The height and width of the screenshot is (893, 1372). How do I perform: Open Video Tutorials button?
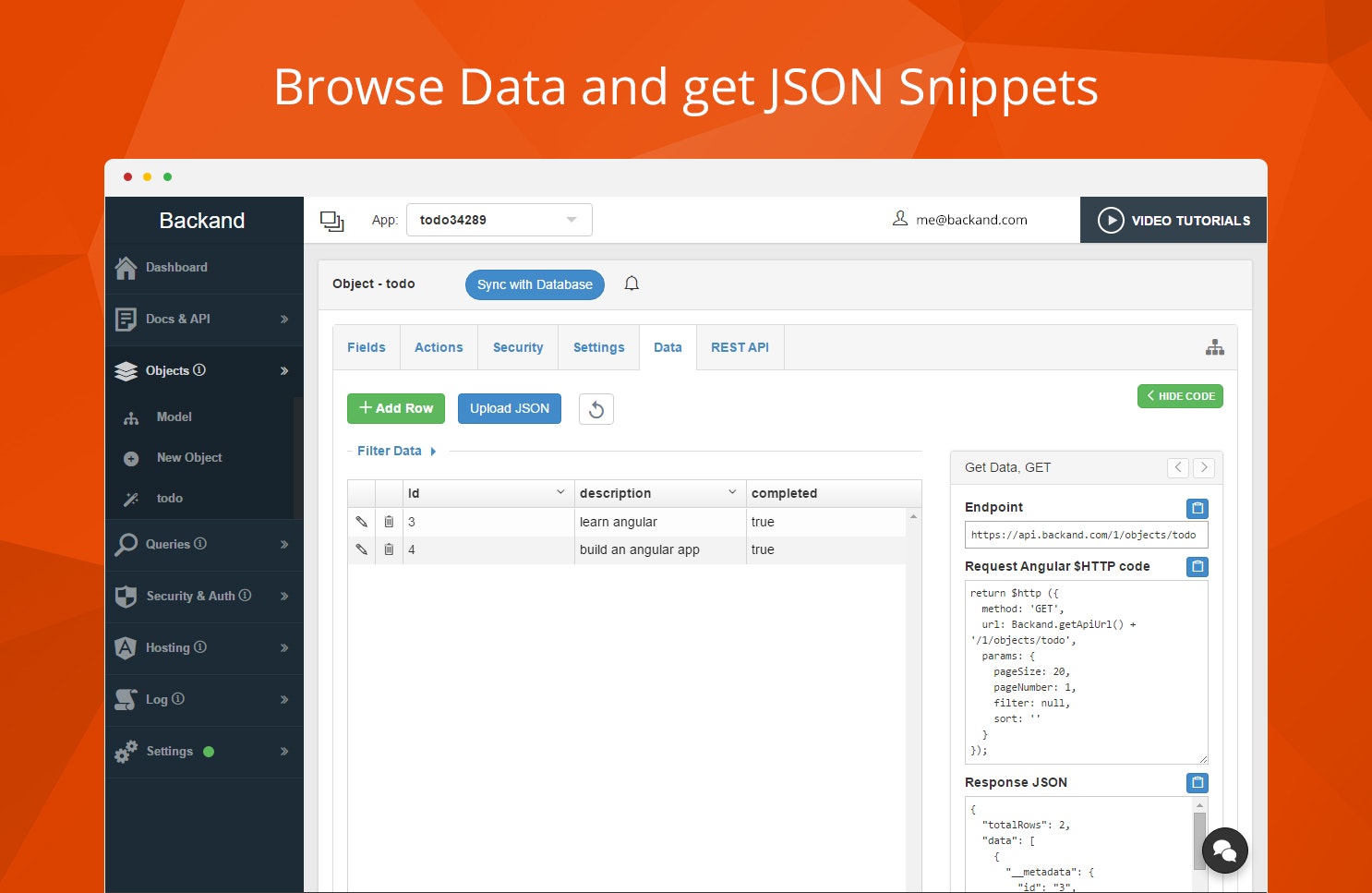coord(1173,220)
